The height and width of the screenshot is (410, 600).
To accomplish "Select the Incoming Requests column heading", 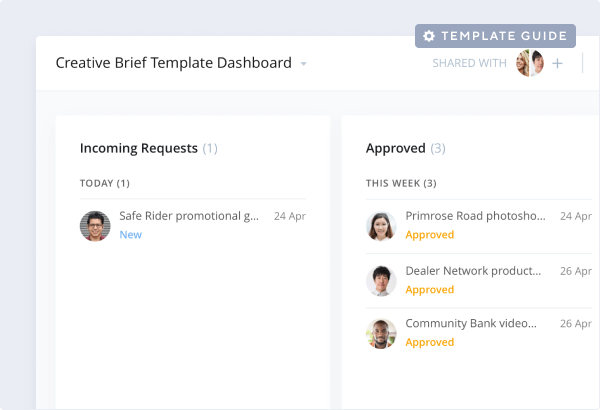I will pos(139,148).
